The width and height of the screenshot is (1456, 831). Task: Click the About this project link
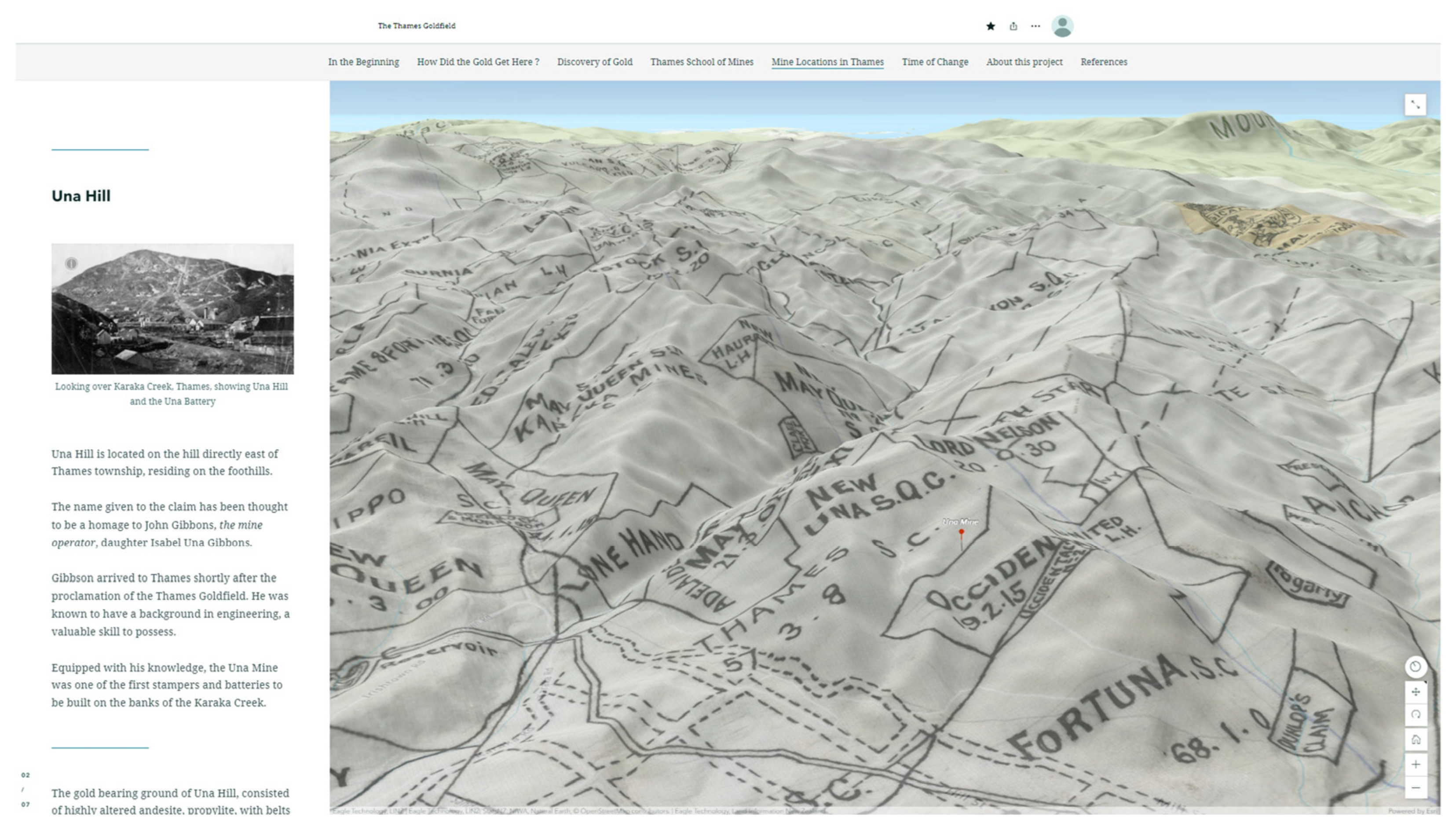click(1024, 62)
